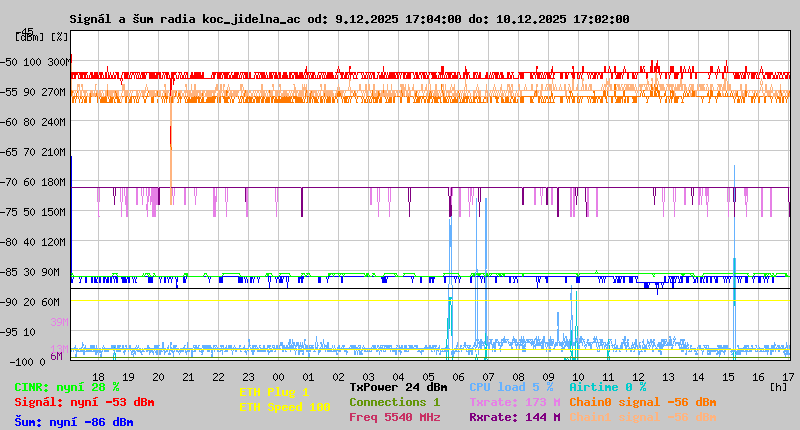Click the '00' hour label on the x-axis

pyautogui.click(x=279, y=377)
